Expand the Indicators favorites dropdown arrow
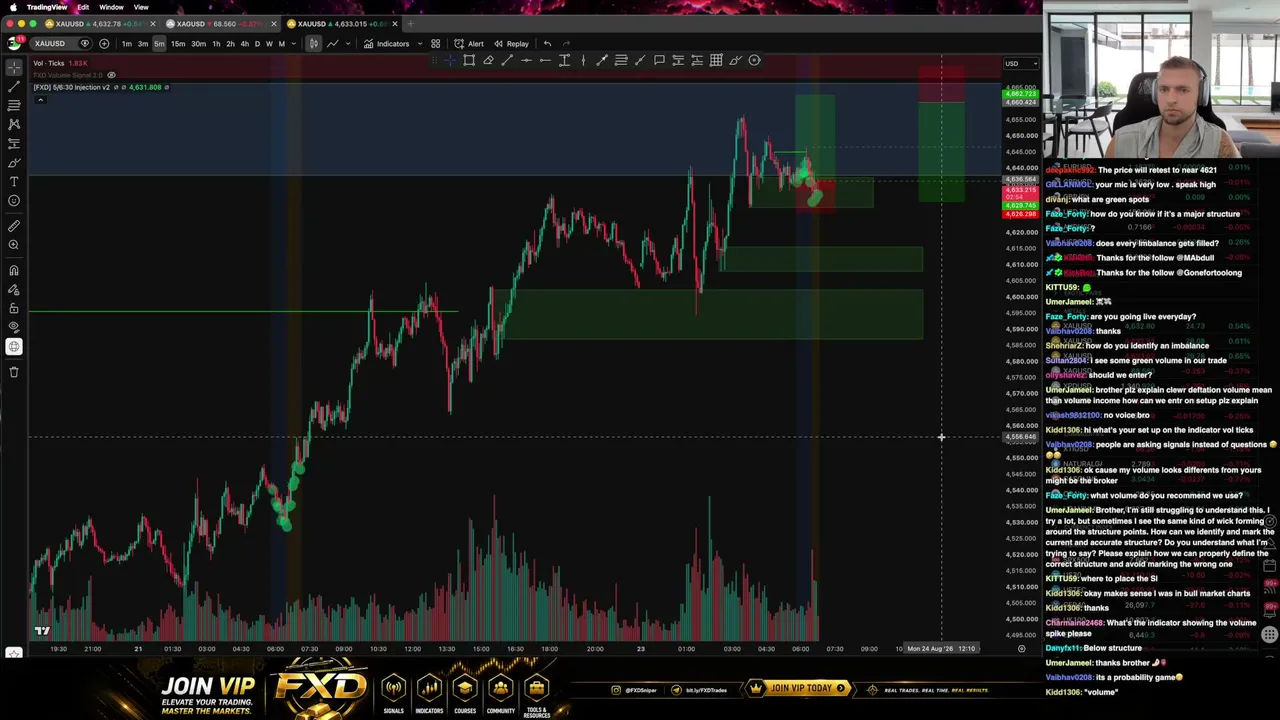This screenshot has height=720, width=1280. pos(420,44)
